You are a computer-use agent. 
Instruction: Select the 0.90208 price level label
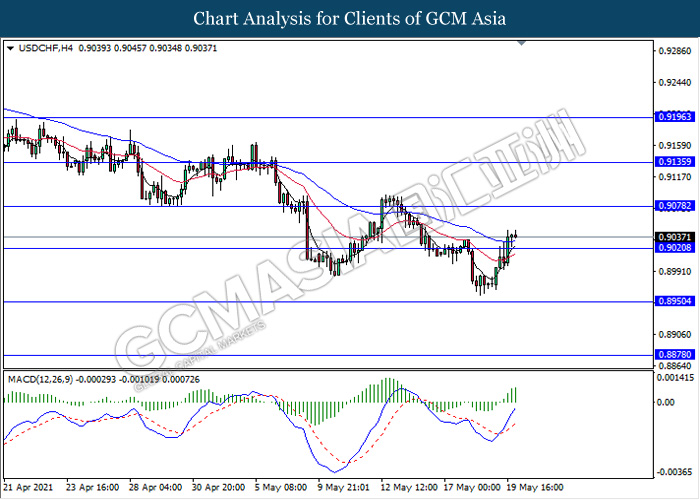[x=675, y=247]
